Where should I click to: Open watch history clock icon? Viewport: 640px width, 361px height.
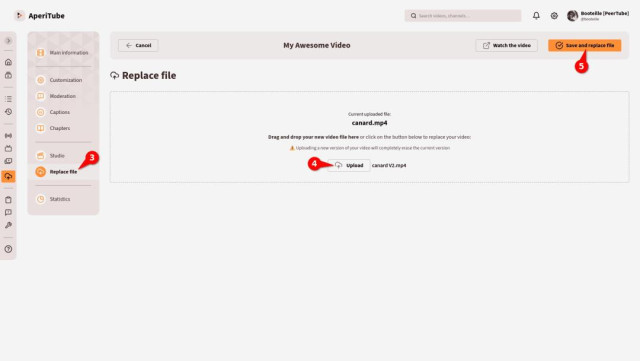tap(8, 111)
